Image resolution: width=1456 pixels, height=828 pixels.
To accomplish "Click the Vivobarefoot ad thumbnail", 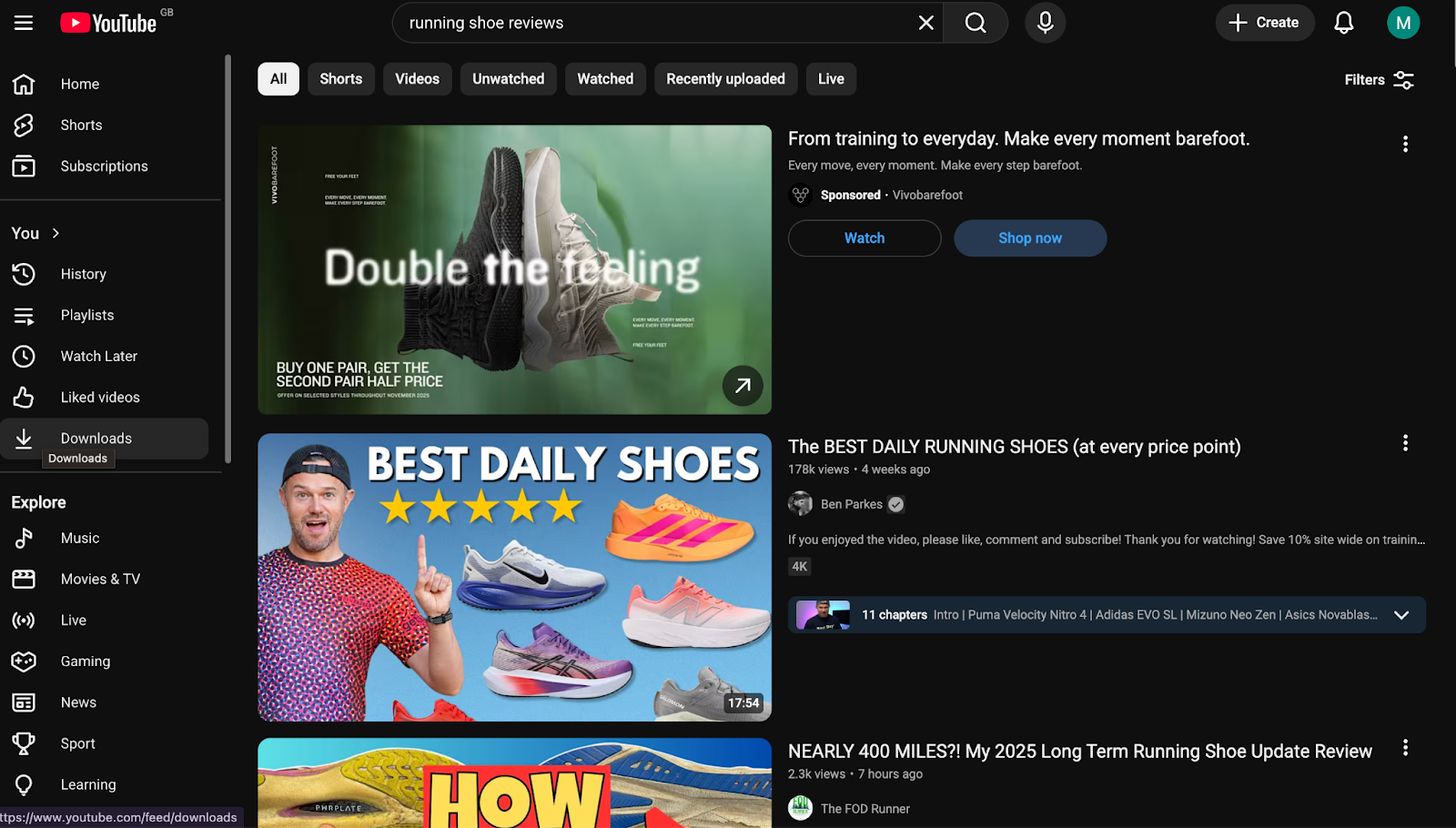I will [514, 269].
